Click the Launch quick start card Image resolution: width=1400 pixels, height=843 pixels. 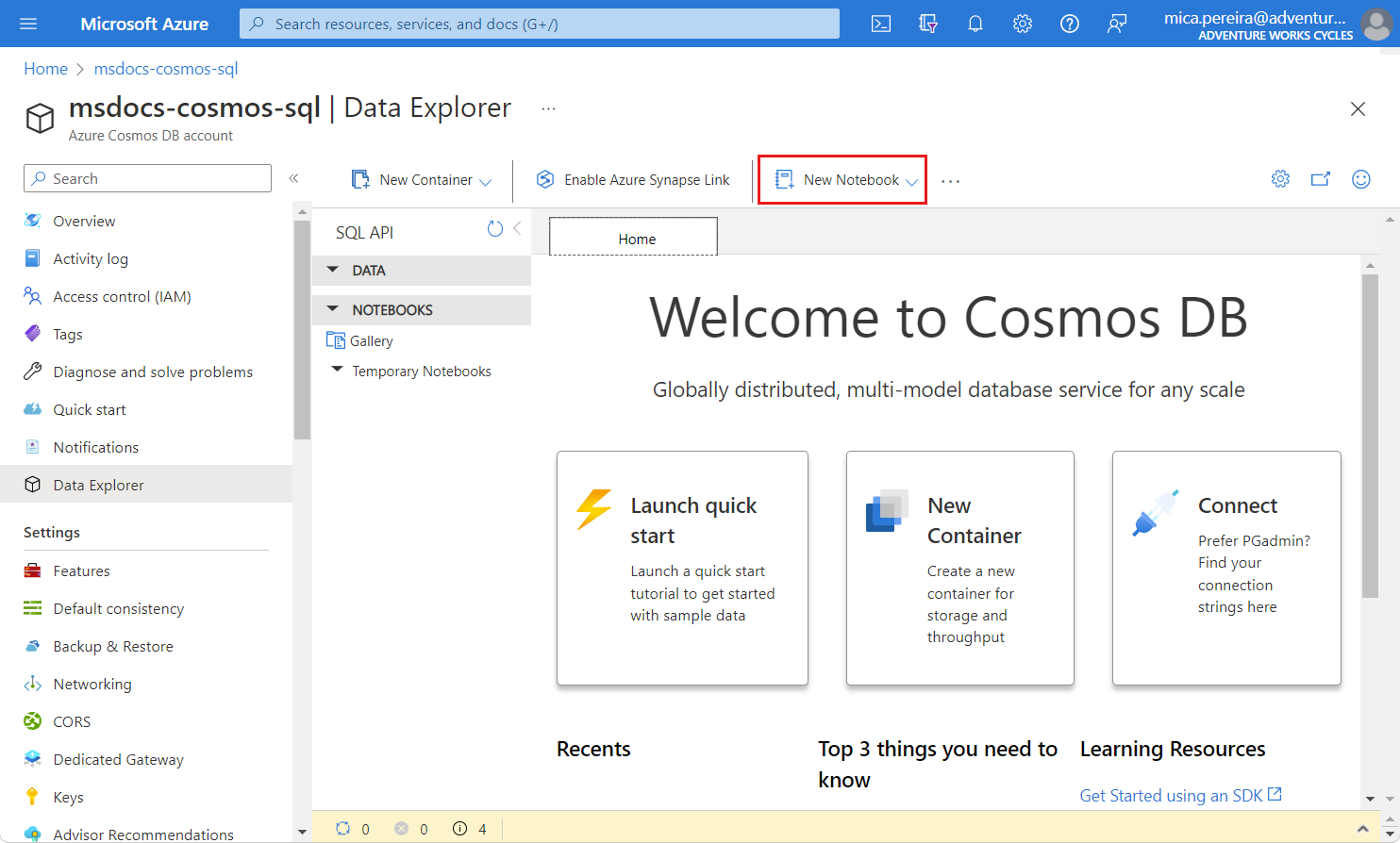coord(682,568)
